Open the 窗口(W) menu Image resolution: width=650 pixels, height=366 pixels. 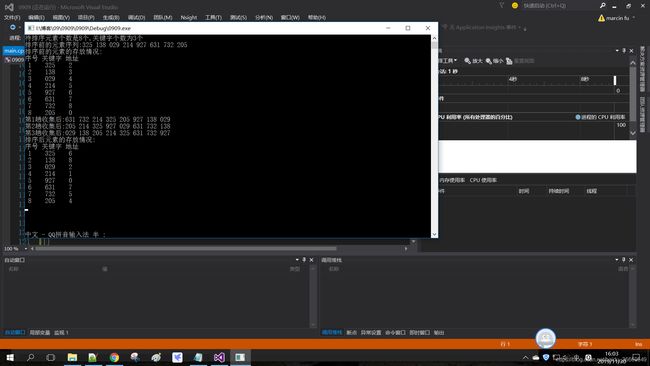[x=290, y=17]
